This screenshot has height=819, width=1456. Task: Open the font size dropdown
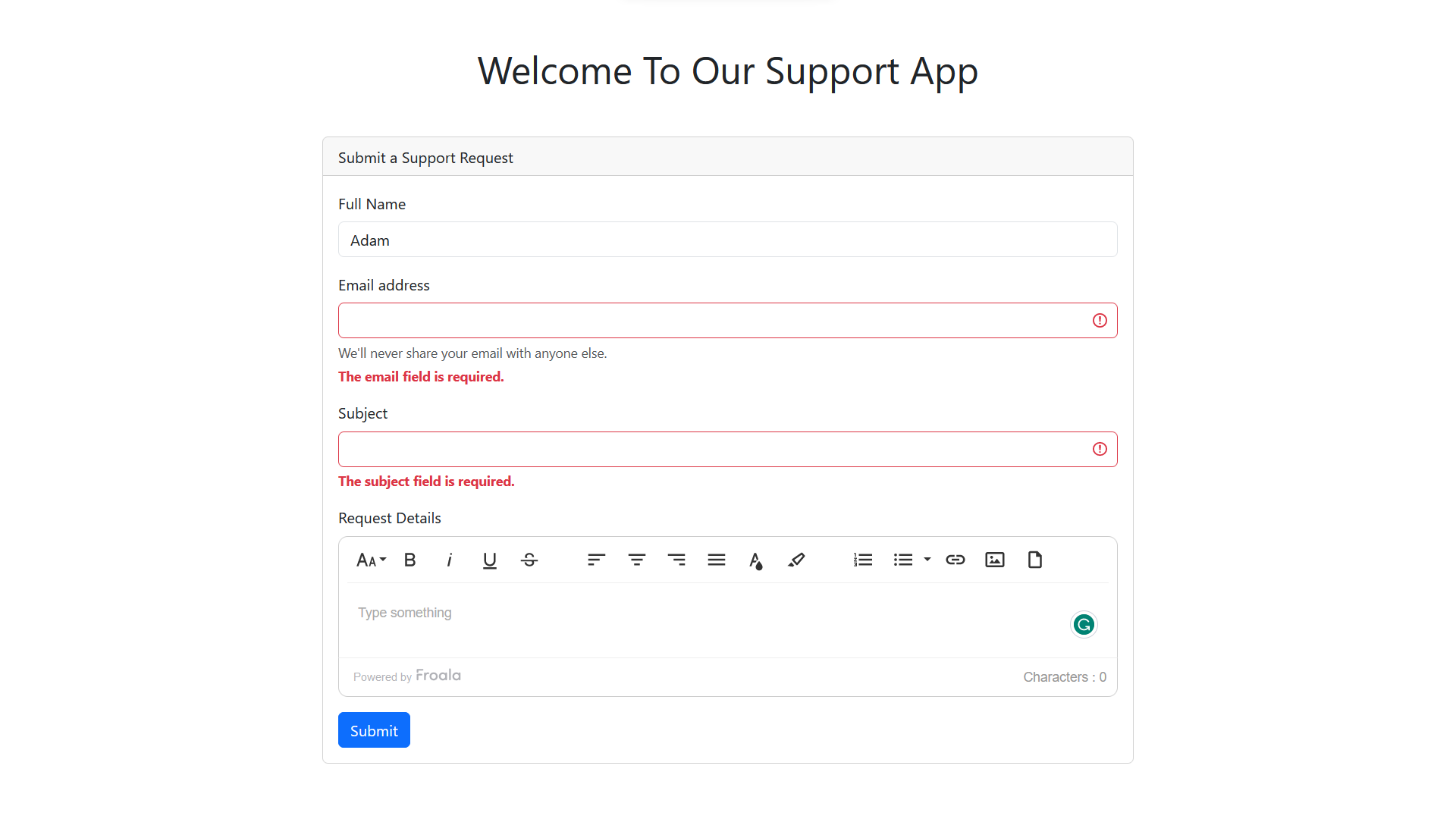(370, 560)
